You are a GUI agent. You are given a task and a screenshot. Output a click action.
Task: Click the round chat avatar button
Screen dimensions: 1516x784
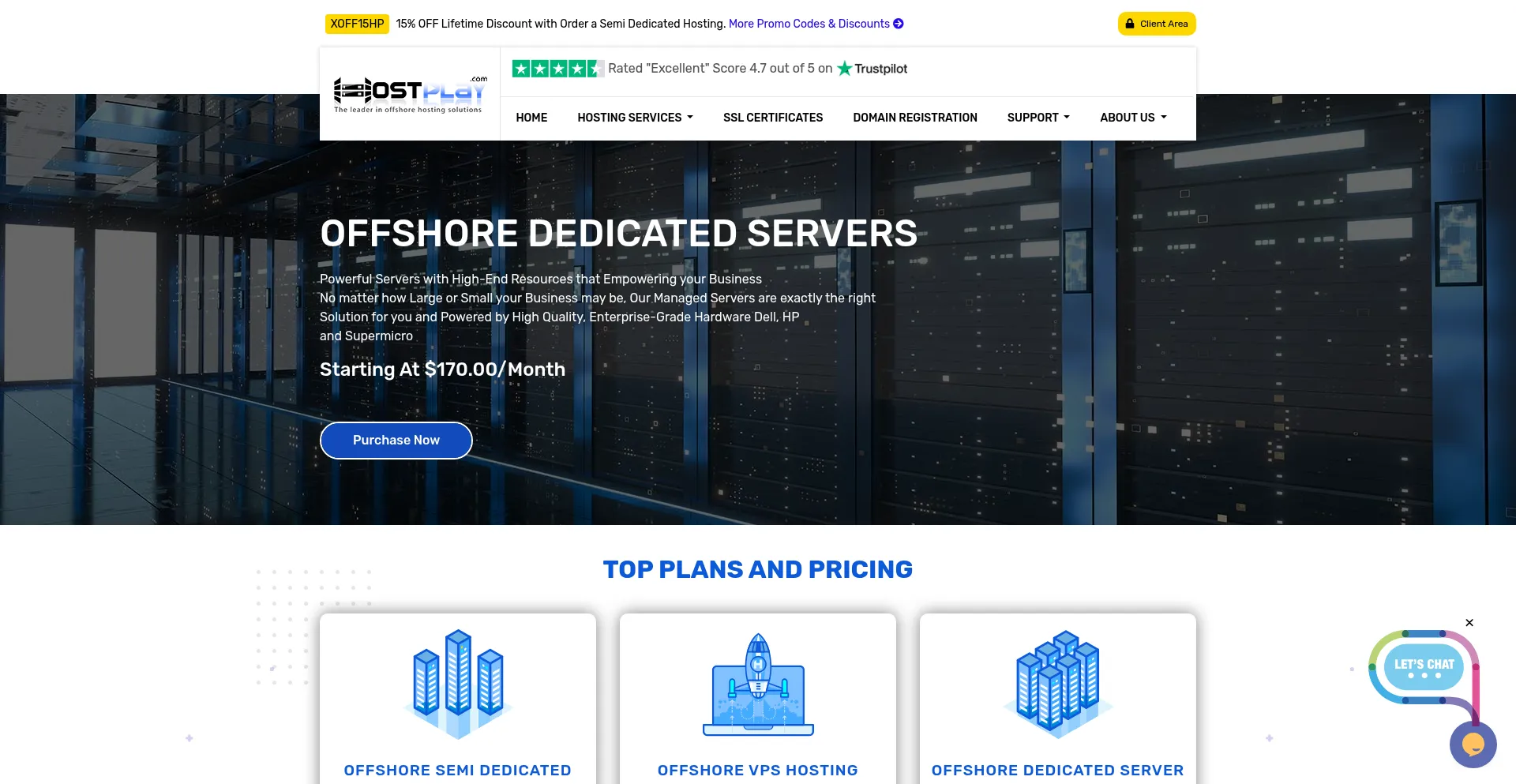tap(1473, 744)
